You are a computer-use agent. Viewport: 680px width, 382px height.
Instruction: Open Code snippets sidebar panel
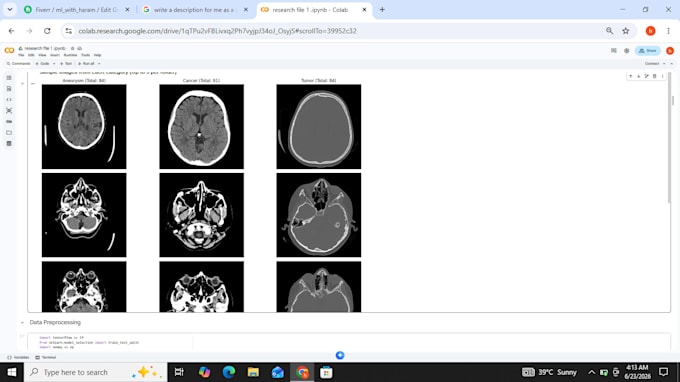pos(9,100)
